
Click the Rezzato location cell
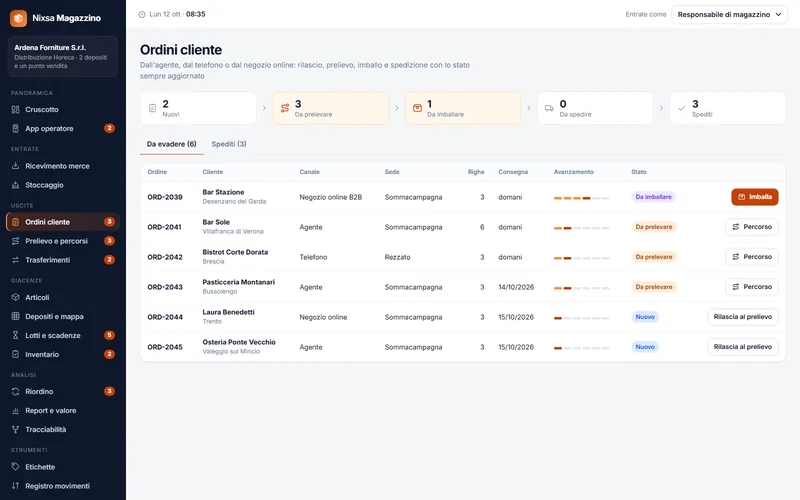(x=397, y=257)
